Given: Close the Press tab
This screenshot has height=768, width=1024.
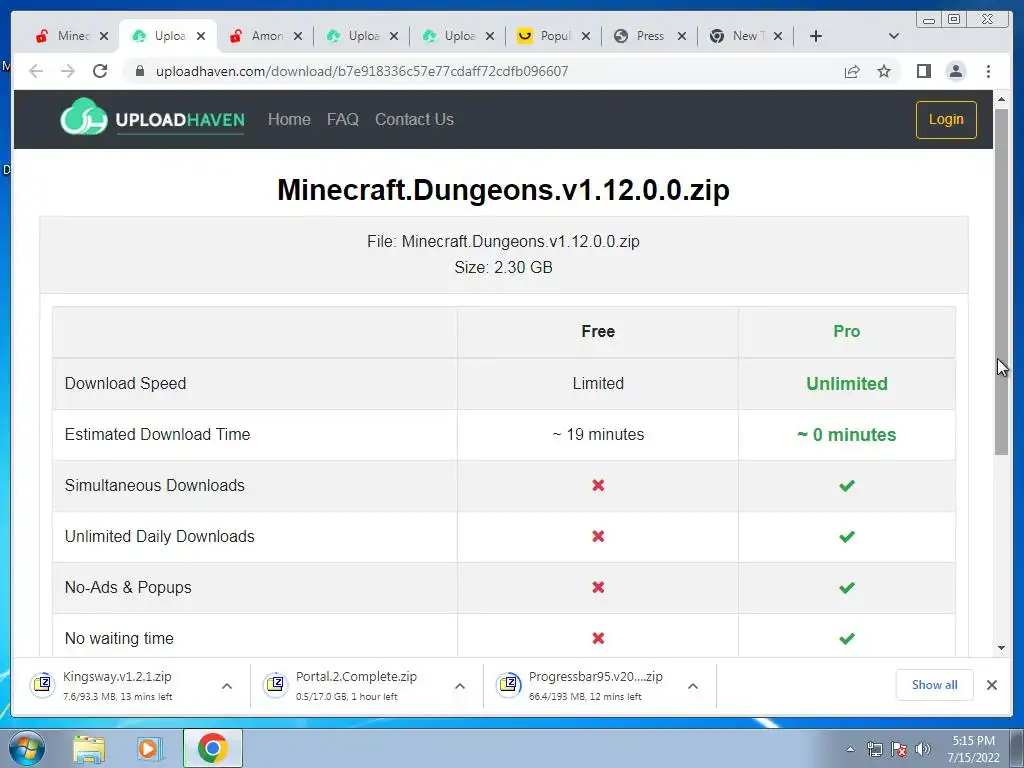Looking at the screenshot, I should [x=682, y=36].
